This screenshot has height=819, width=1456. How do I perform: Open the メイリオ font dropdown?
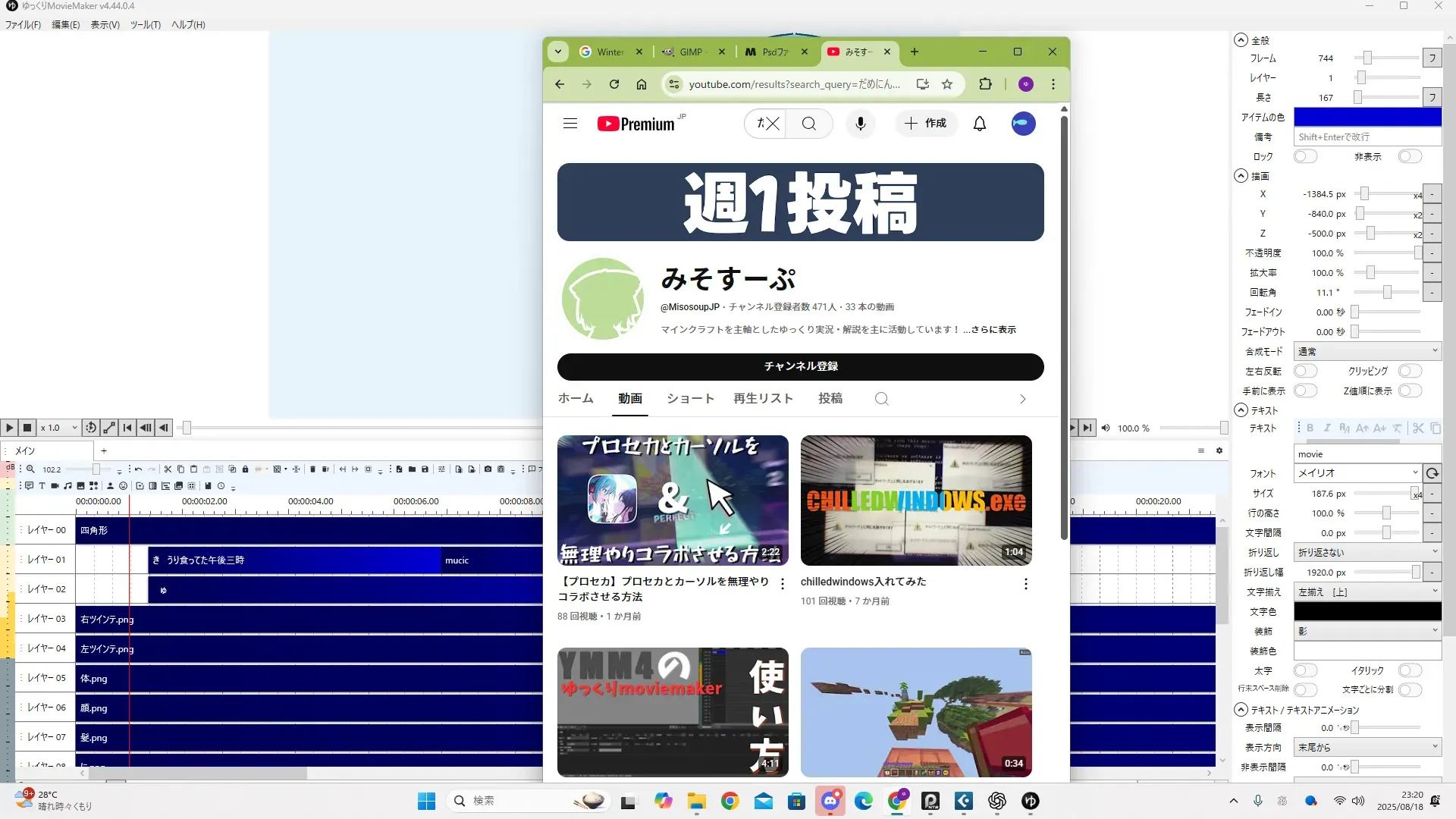pyautogui.click(x=1357, y=472)
